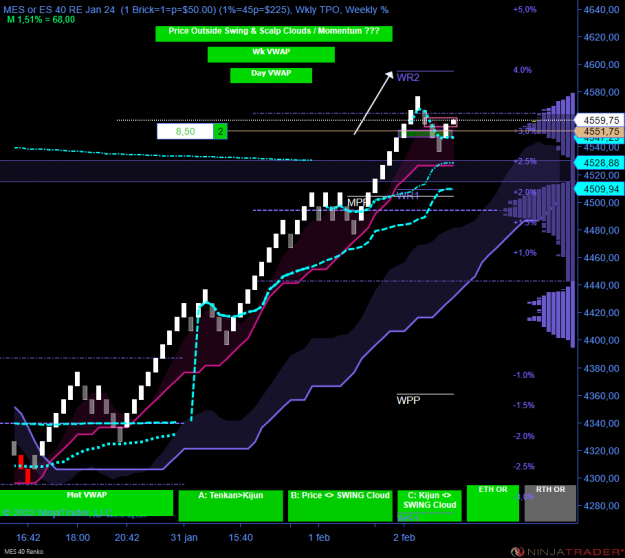625x558 pixels.
Task: Click the +2,5% weekly percent label
Action: pyautogui.click(x=525, y=161)
